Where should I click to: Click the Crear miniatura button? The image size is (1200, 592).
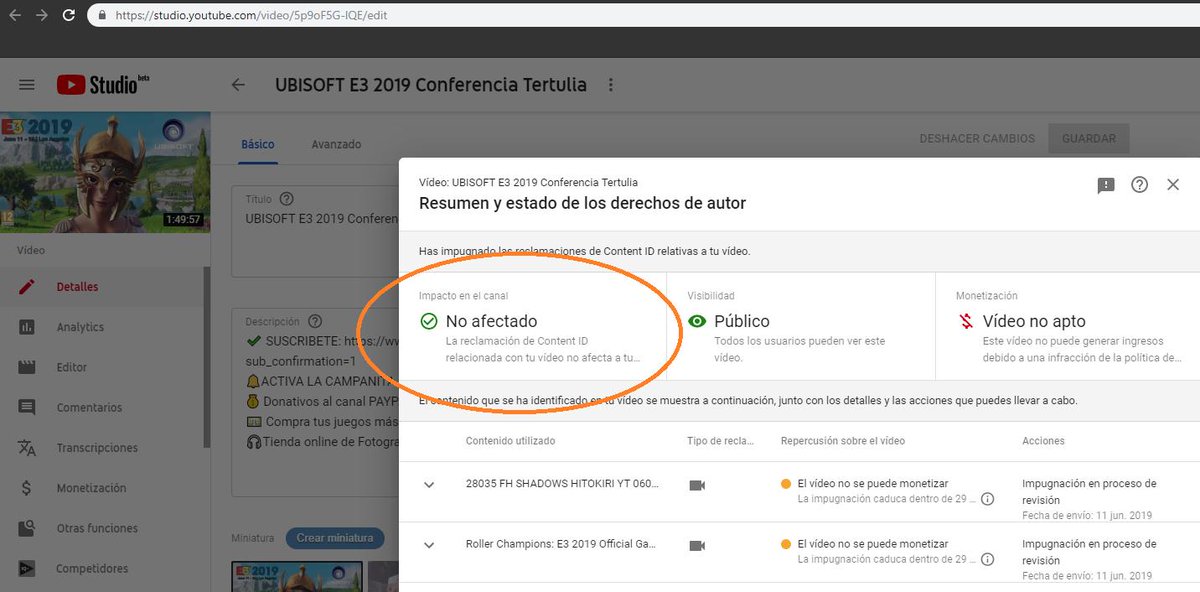pyautogui.click(x=335, y=538)
